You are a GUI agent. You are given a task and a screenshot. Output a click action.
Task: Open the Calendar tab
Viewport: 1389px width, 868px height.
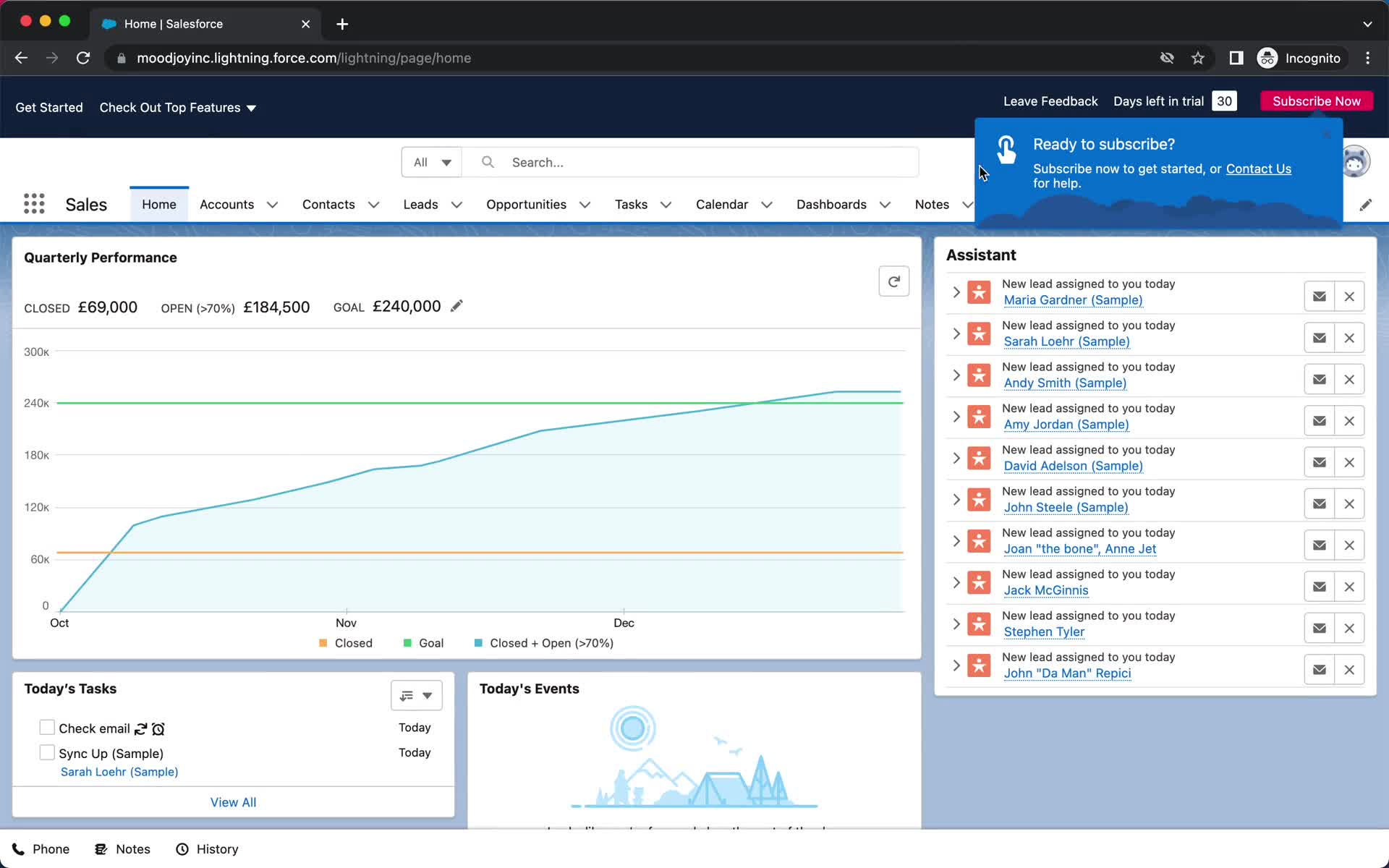(x=722, y=205)
